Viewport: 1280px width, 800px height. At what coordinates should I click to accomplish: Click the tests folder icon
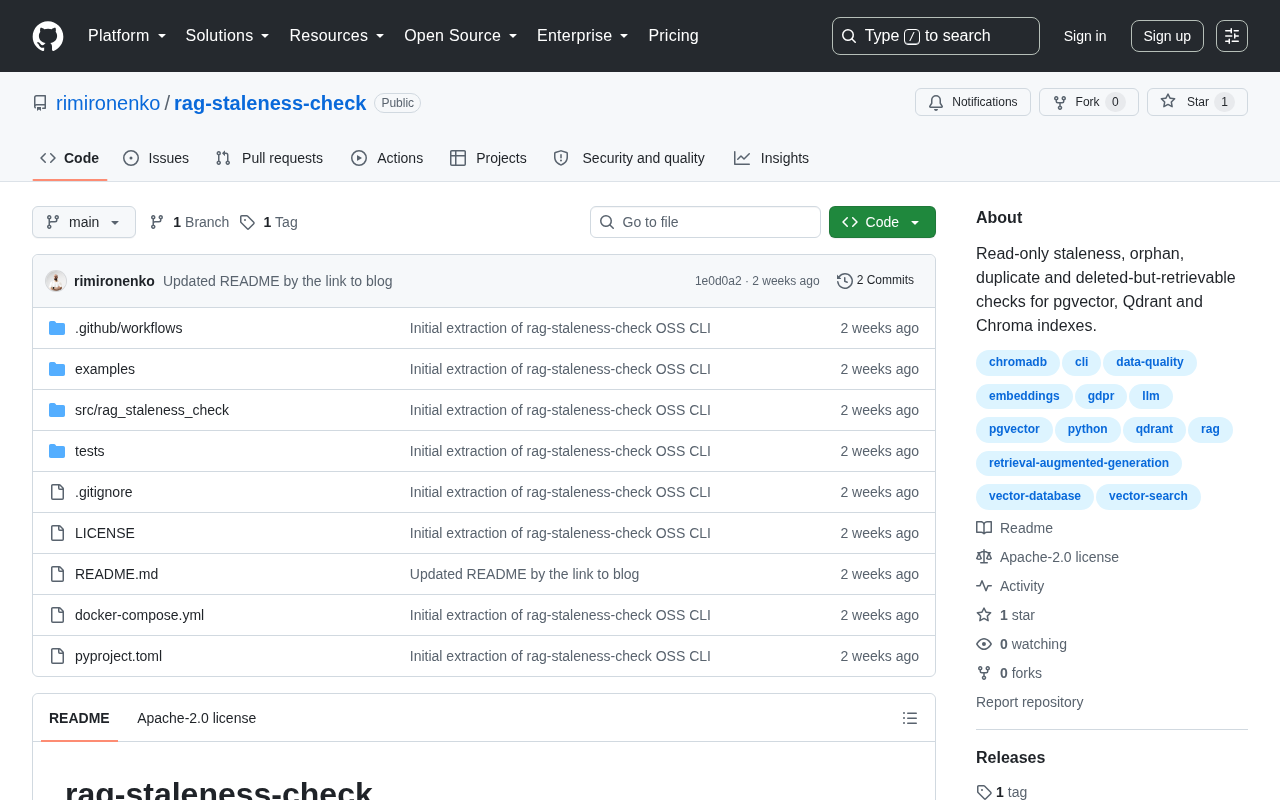[x=57, y=451]
